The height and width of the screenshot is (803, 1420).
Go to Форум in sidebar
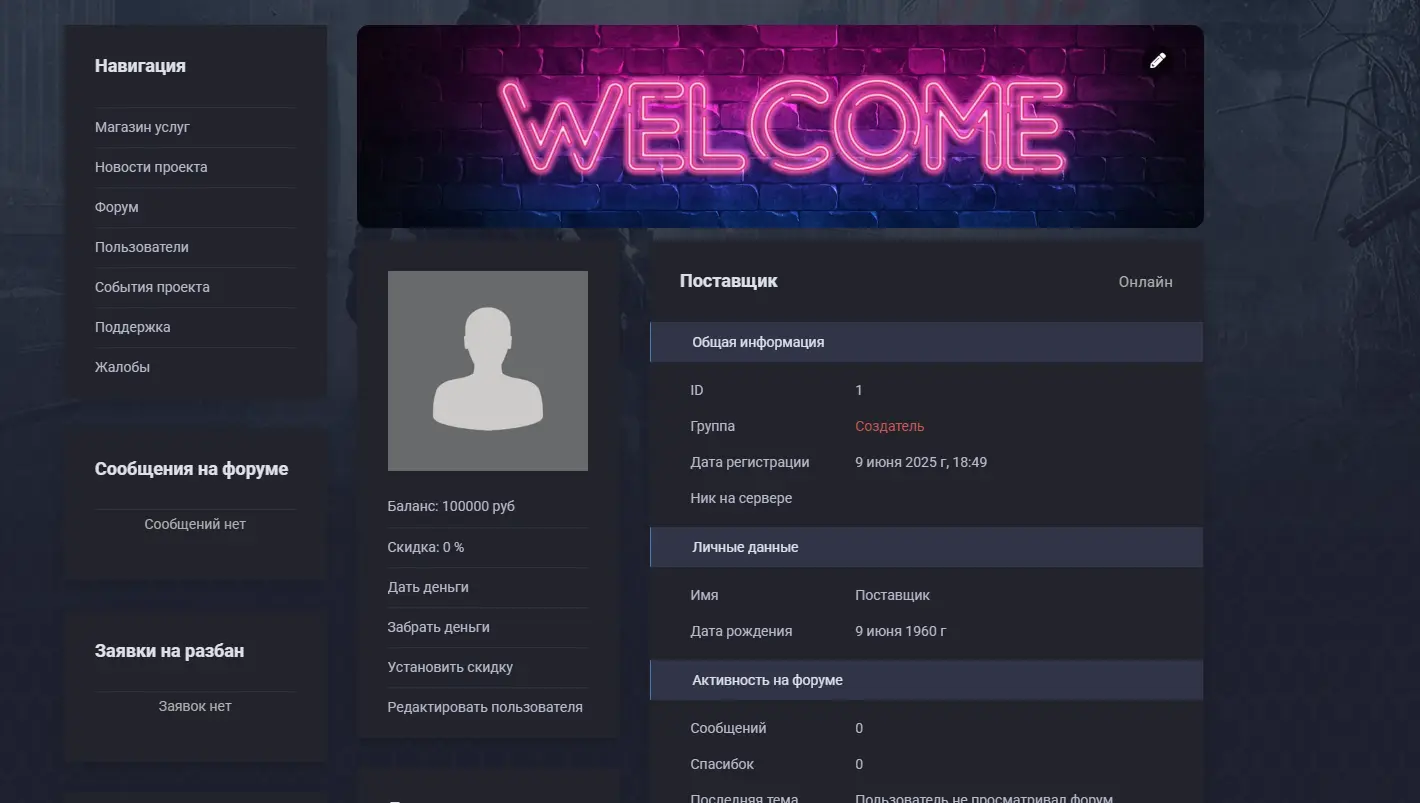[x=117, y=207]
